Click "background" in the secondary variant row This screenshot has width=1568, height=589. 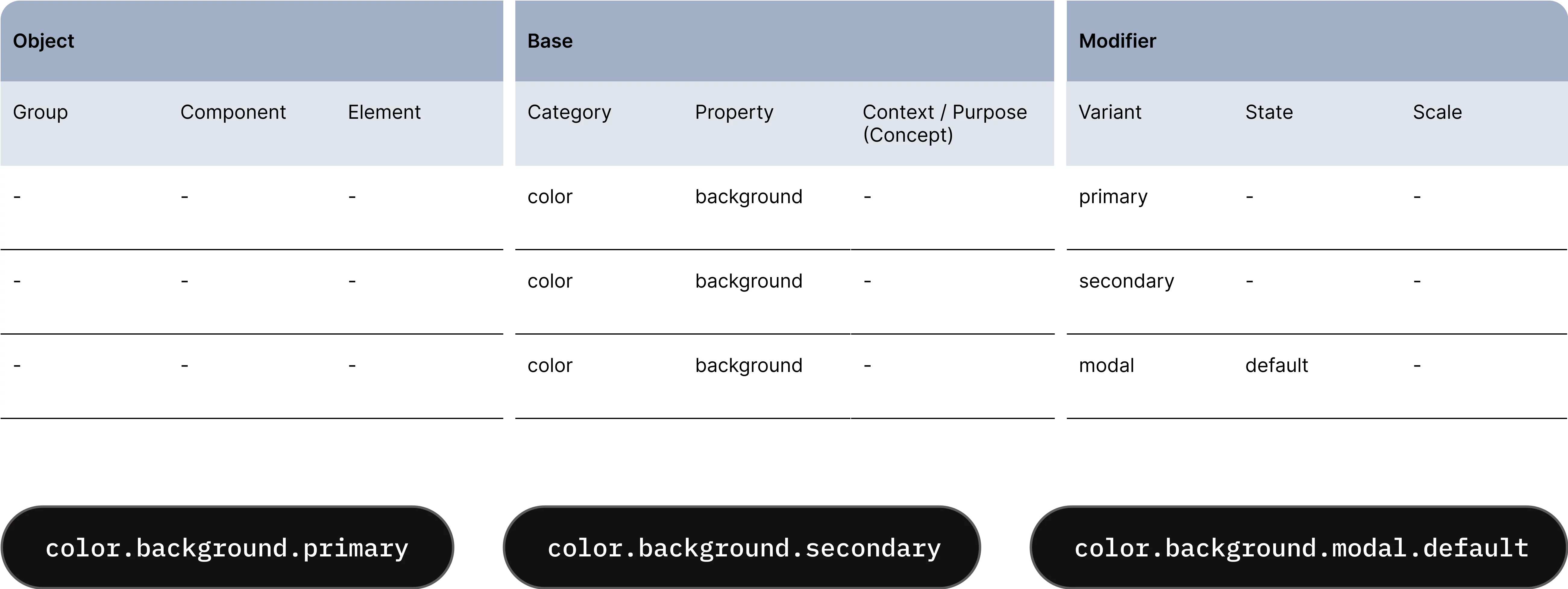[x=749, y=281]
